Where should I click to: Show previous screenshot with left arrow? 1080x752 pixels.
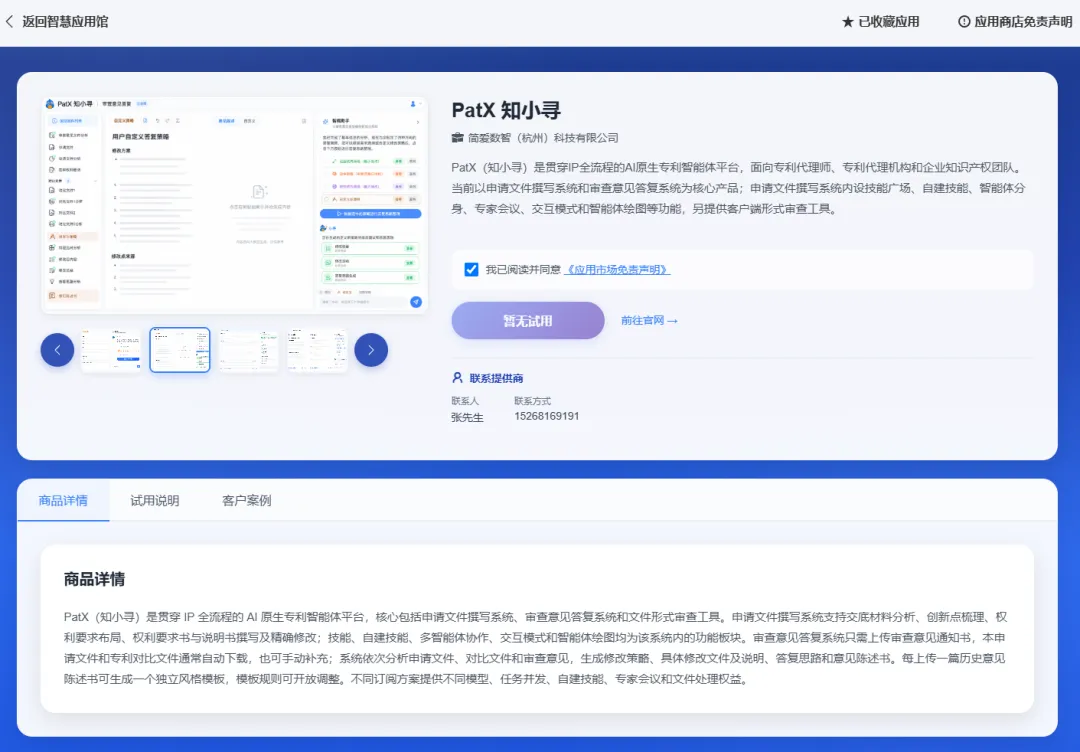pyautogui.click(x=57, y=350)
